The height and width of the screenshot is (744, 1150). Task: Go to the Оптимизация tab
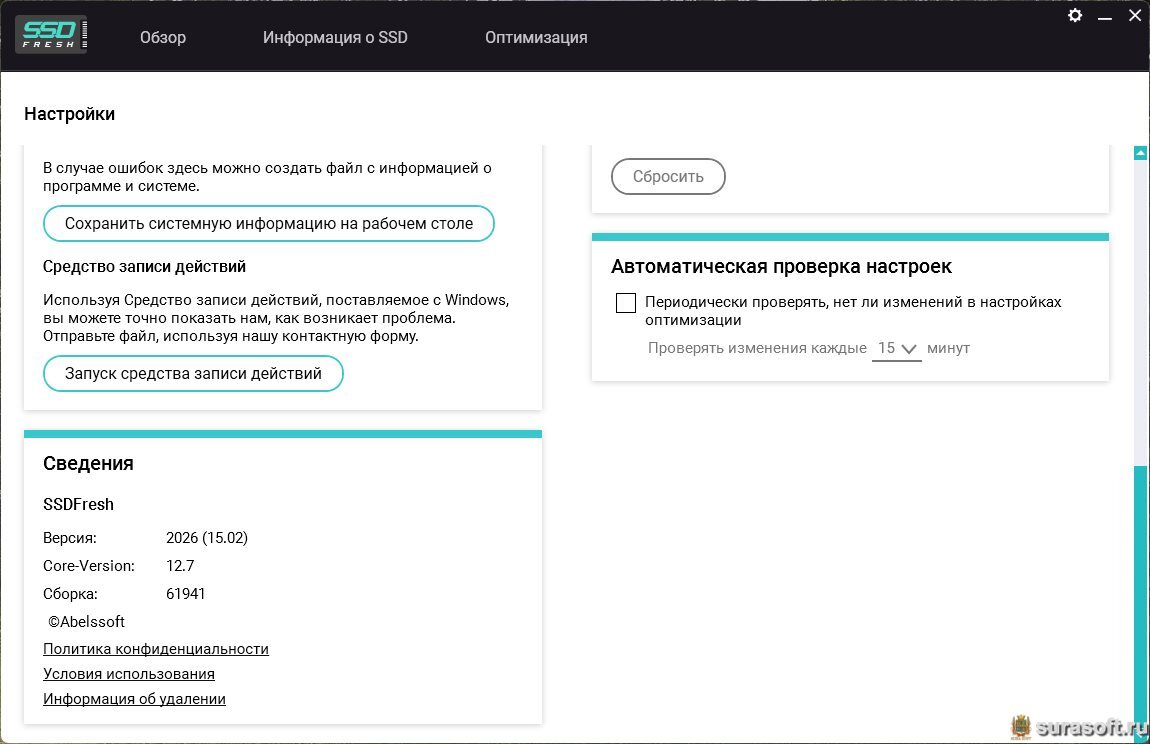(536, 37)
